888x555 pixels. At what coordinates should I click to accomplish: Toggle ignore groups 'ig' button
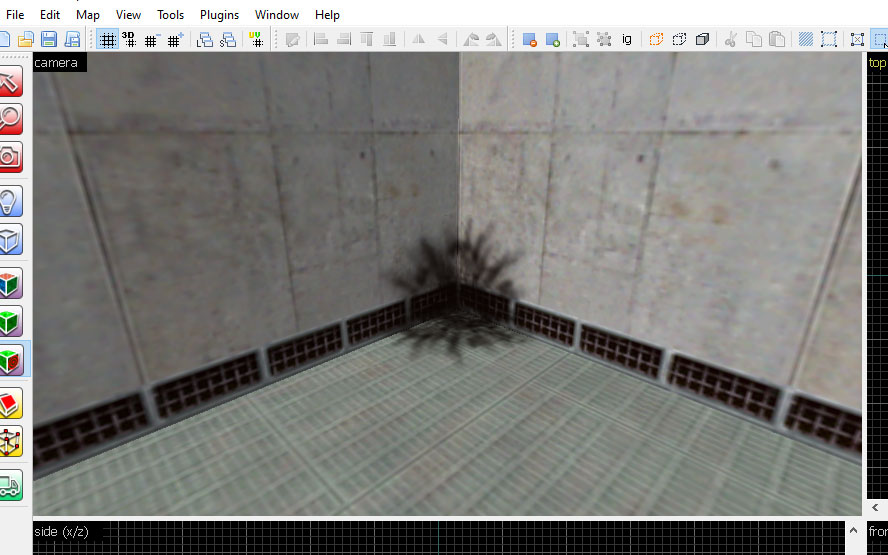coord(627,40)
